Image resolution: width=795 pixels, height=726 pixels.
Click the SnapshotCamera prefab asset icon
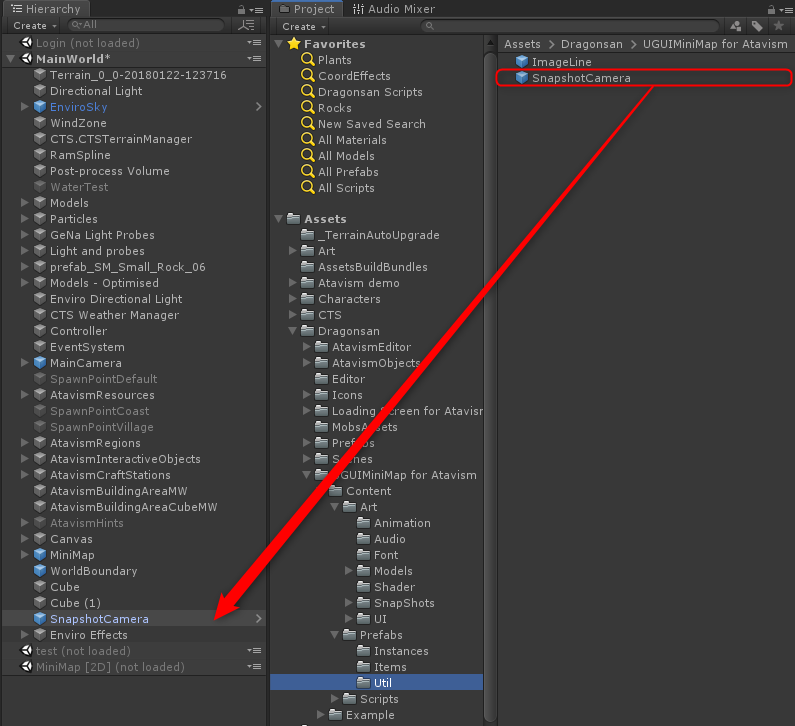521,78
